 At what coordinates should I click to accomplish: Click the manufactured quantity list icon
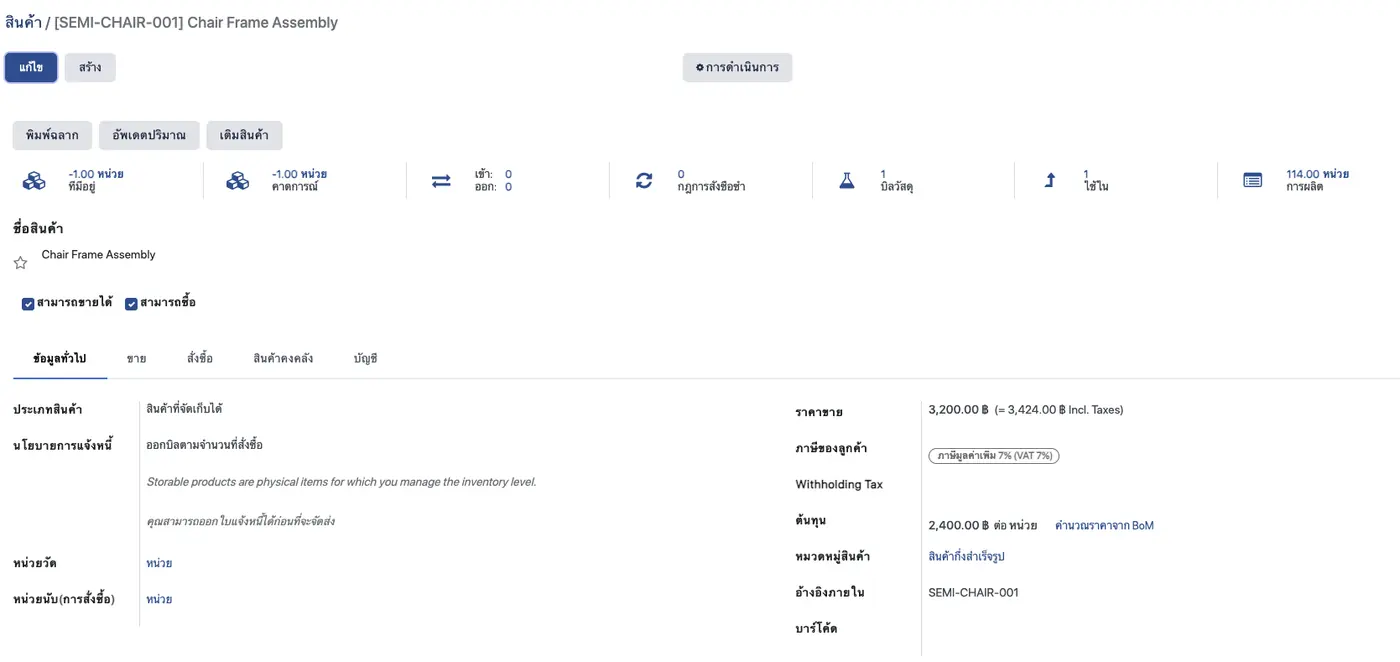(1252, 181)
